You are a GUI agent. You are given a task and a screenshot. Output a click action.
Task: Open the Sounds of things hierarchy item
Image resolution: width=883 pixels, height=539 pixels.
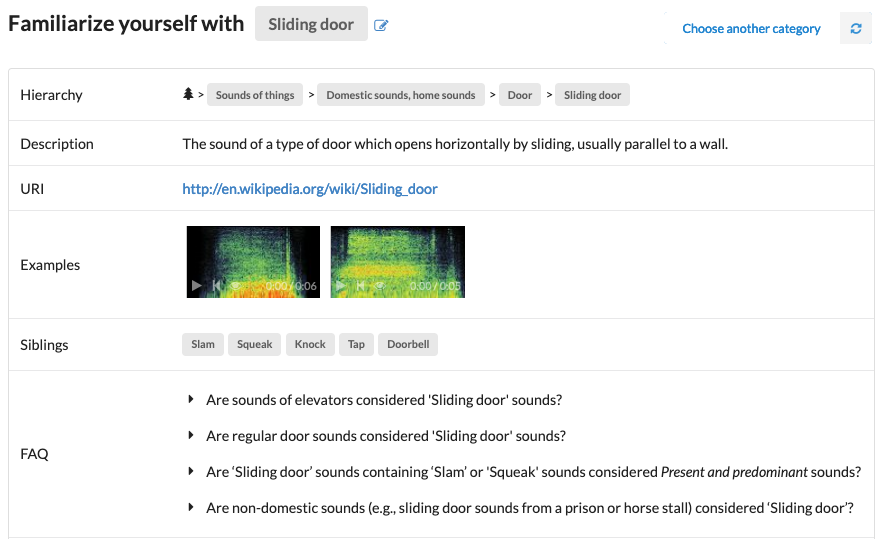point(255,95)
